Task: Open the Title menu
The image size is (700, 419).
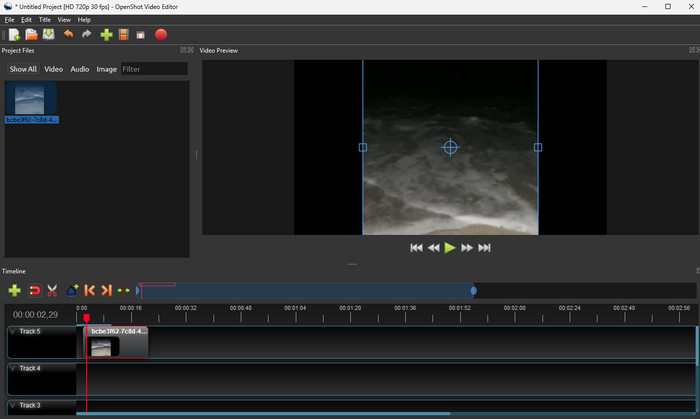Action: 45,20
